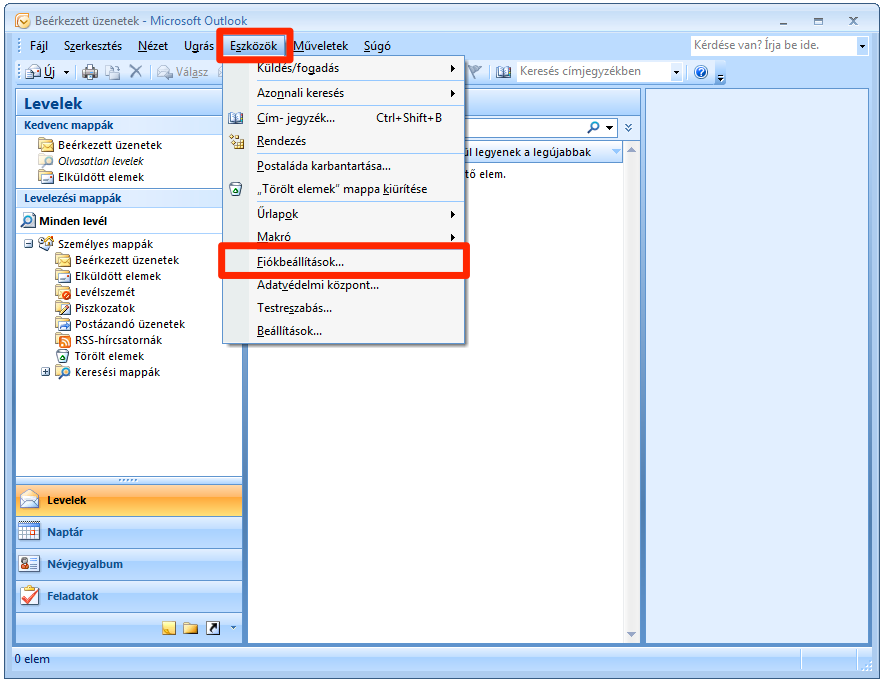Viewport: 884px width, 683px height.
Task: Click the Delete (X) toolbar icon
Action: 136,72
